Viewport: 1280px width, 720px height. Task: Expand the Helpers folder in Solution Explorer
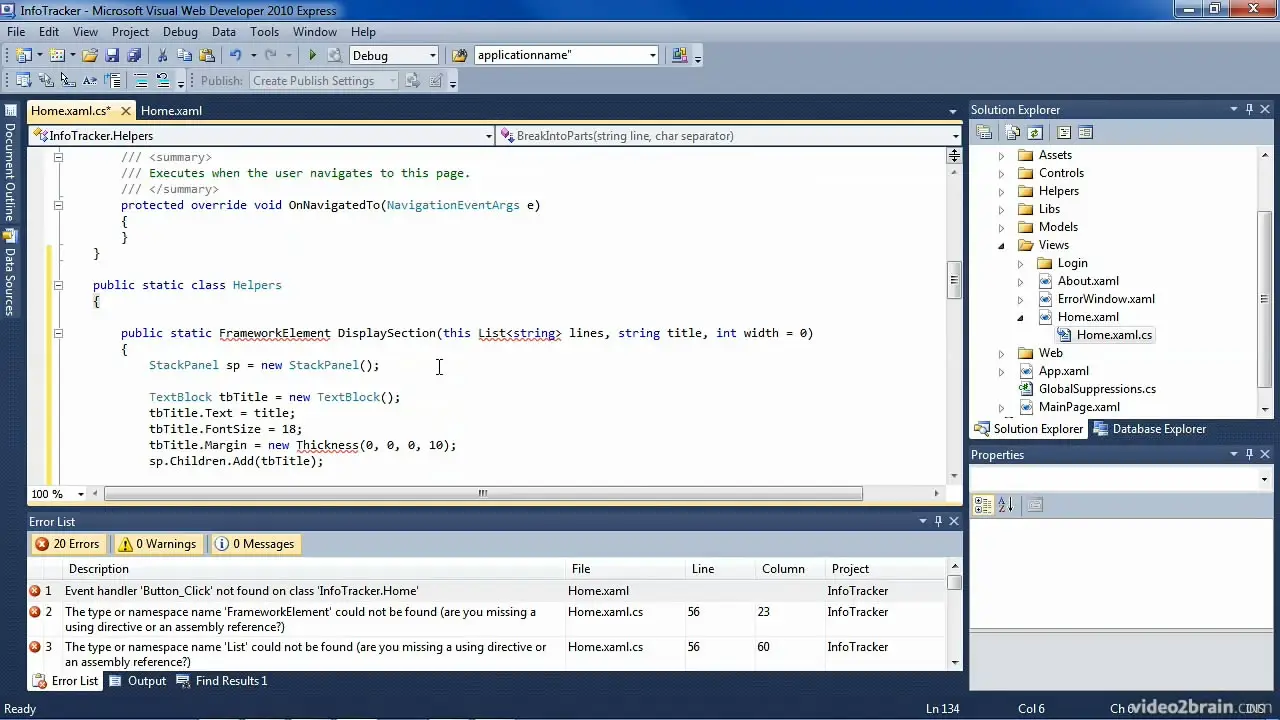point(1002,191)
